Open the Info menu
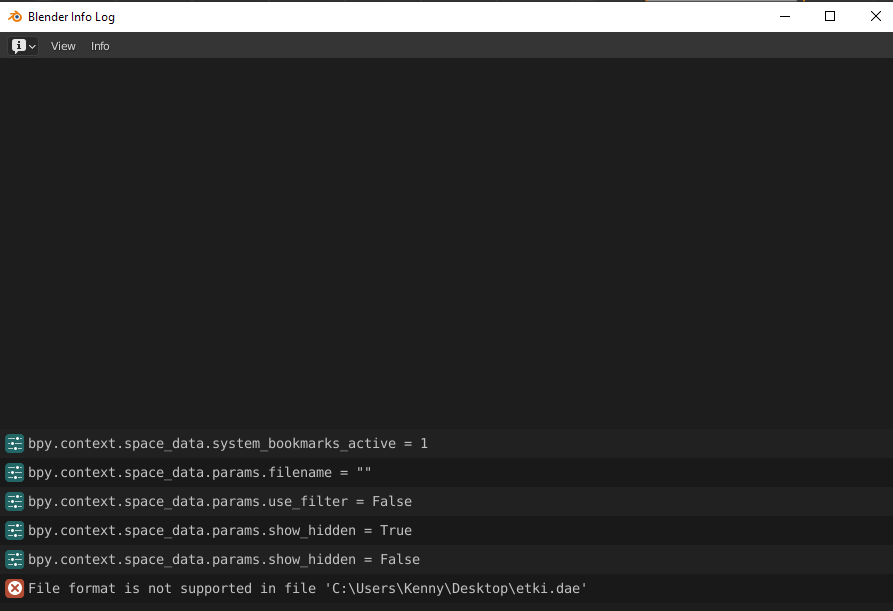 pos(100,46)
